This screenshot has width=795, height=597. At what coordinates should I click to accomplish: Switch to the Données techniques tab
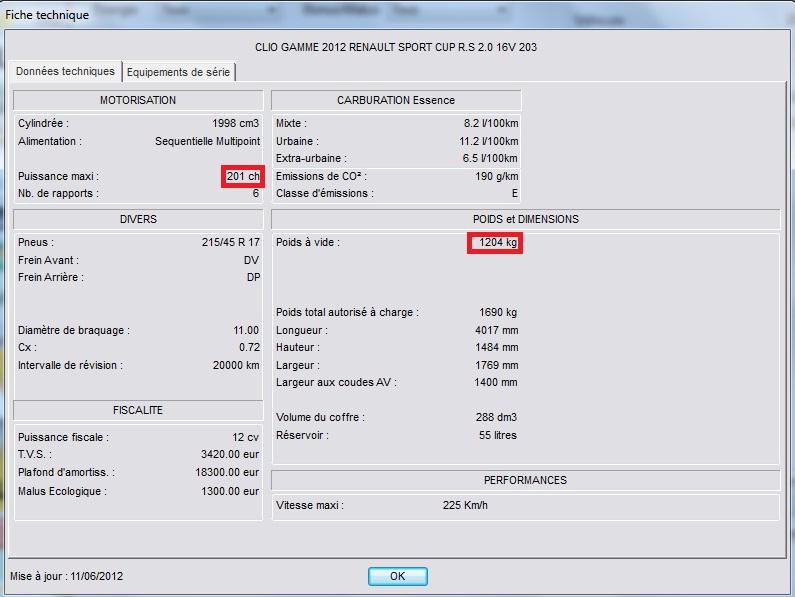coord(65,72)
